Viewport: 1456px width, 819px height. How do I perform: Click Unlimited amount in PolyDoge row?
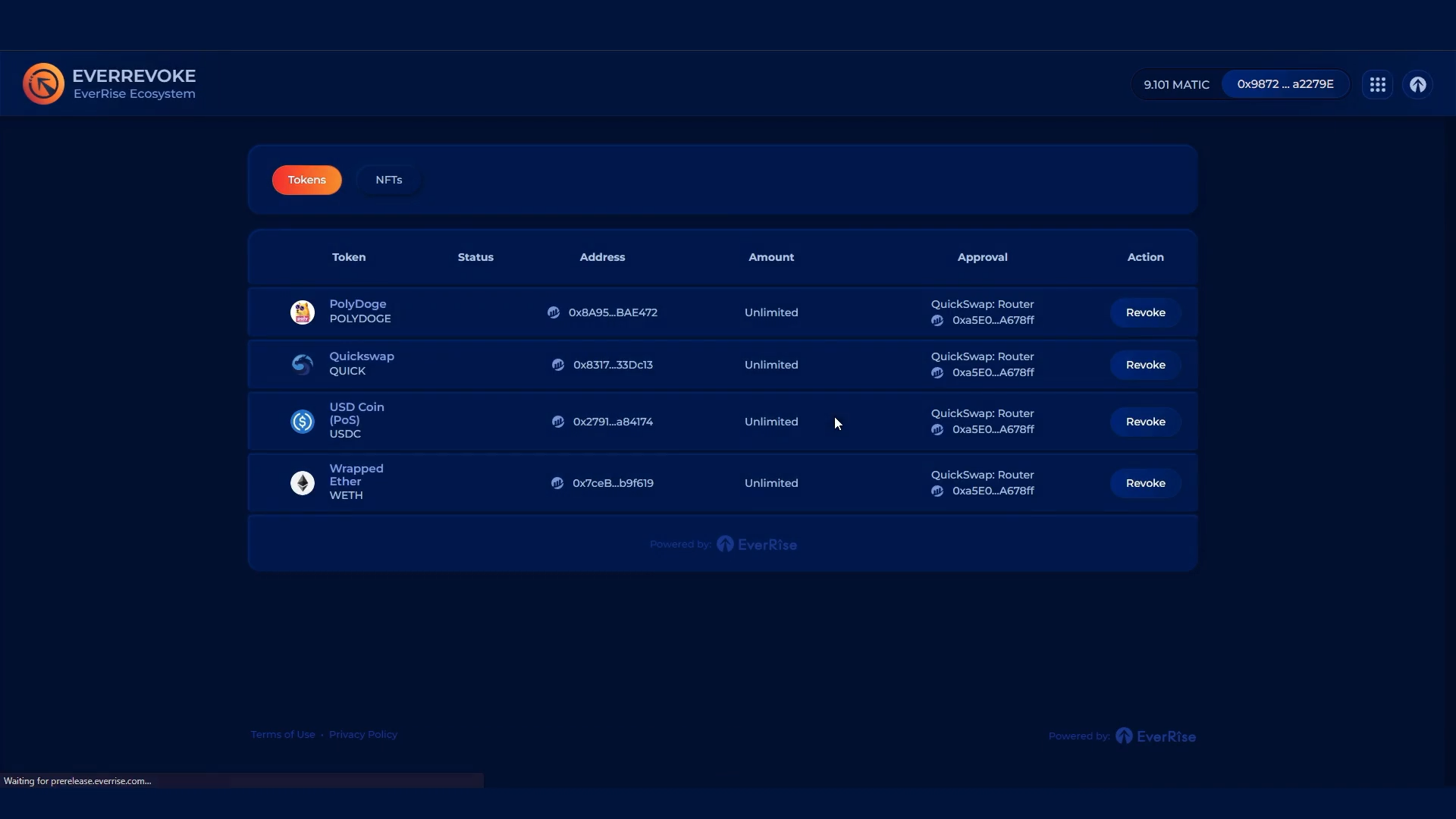(x=771, y=312)
